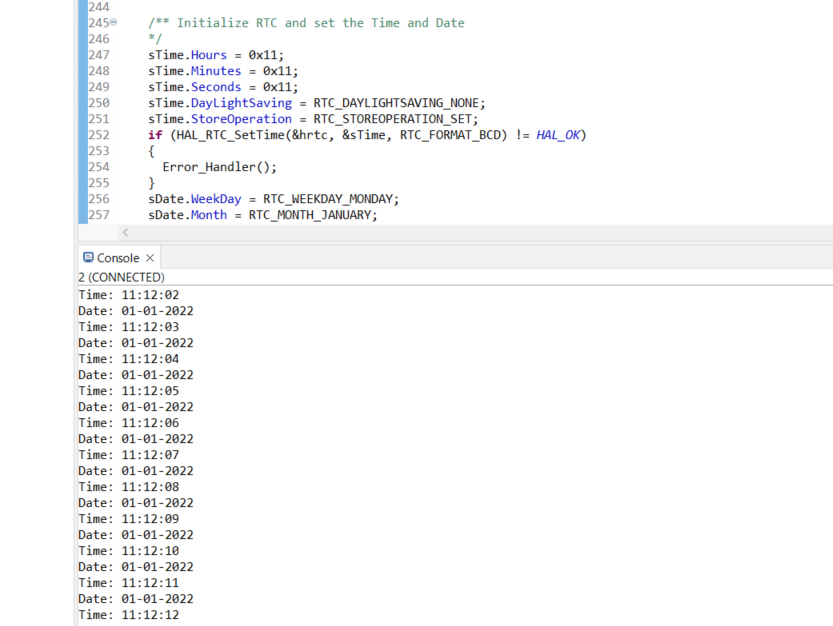Click line number 245 with the fold marker
The height and width of the screenshot is (626, 833).
(x=101, y=22)
